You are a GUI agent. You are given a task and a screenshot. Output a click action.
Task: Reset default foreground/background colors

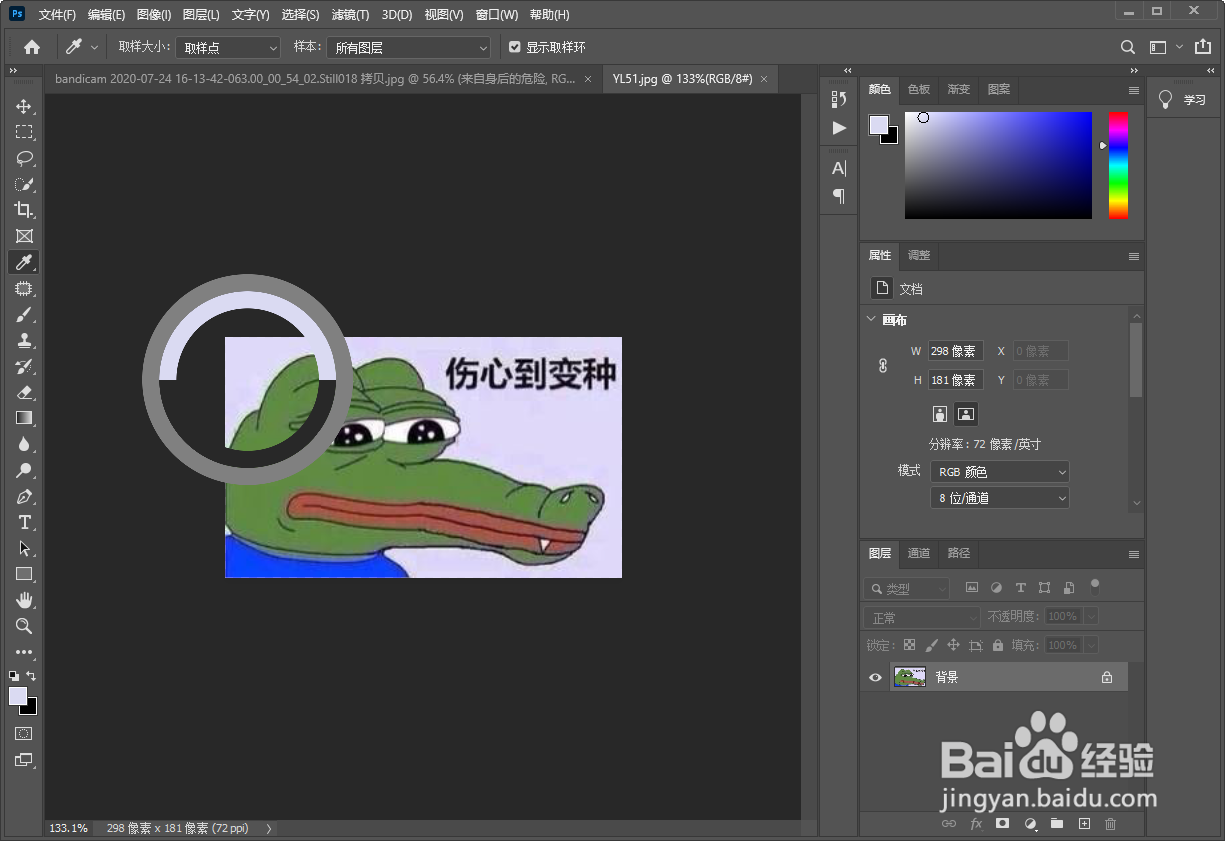(14, 677)
